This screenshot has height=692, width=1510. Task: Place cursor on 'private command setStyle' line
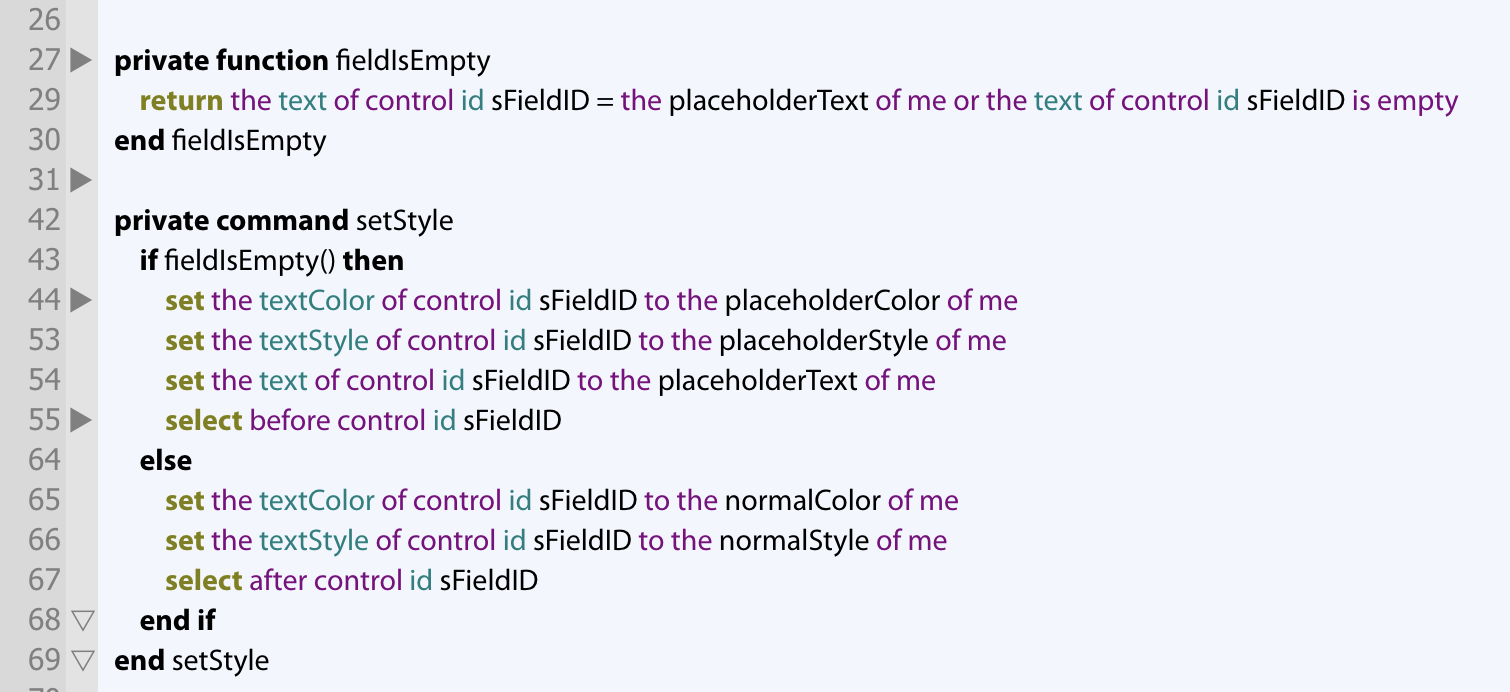click(x=283, y=221)
